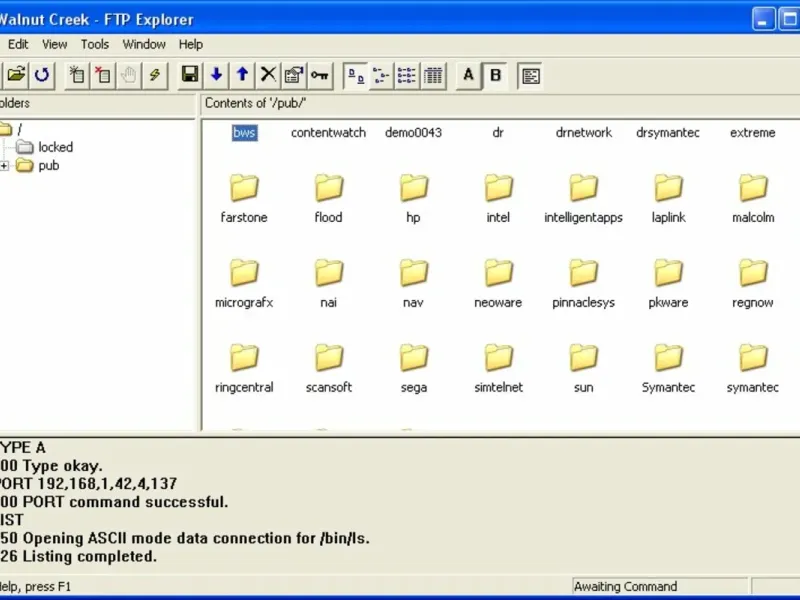Select the regnow folder icon

(x=753, y=272)
